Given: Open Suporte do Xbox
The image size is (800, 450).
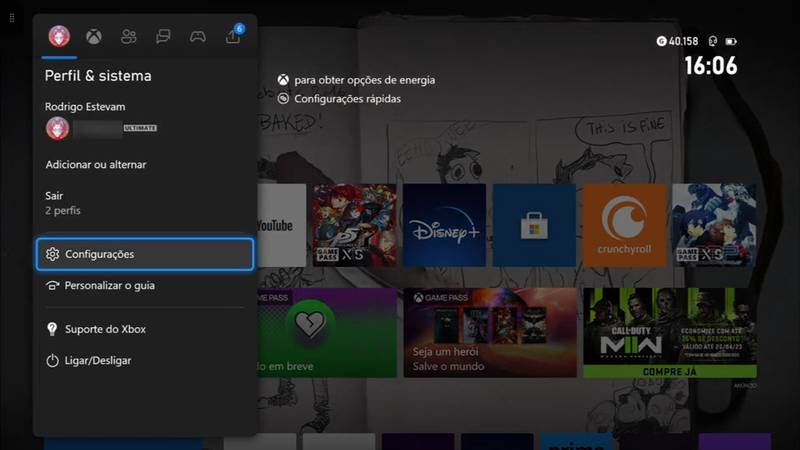Looking at the screenshot, I should tap(145, 329).
